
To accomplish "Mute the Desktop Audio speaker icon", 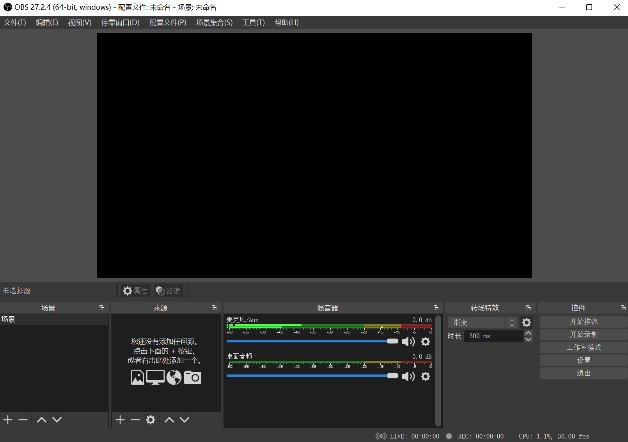I will [x=408, y=376].
